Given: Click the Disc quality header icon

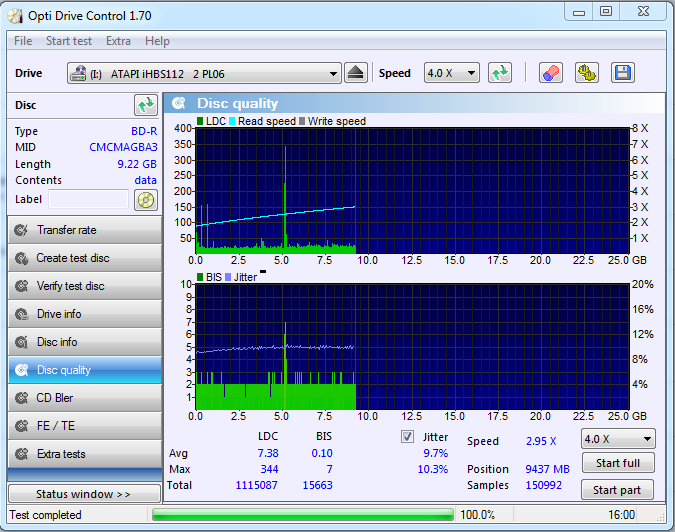Looking at the screenshot, I should [x=179, y=103].
